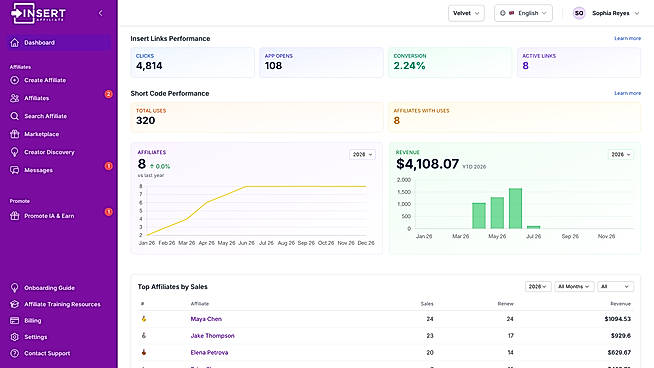Click the Promote IA & Earn gift icon
This screenshot has width=654, height=368.
15,216
